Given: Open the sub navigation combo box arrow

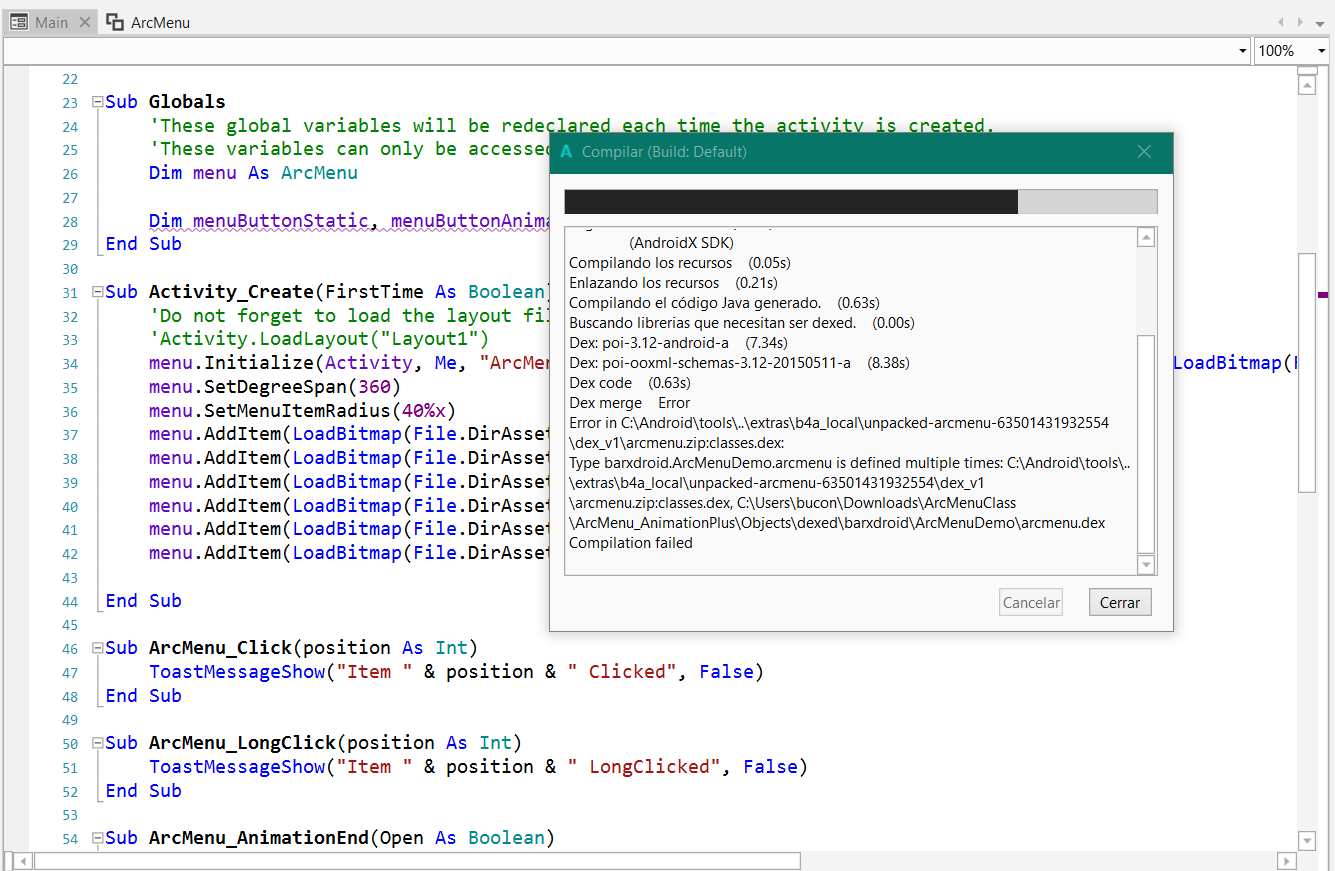Looking at the screenshot, I should click(x=1243, y=50).
